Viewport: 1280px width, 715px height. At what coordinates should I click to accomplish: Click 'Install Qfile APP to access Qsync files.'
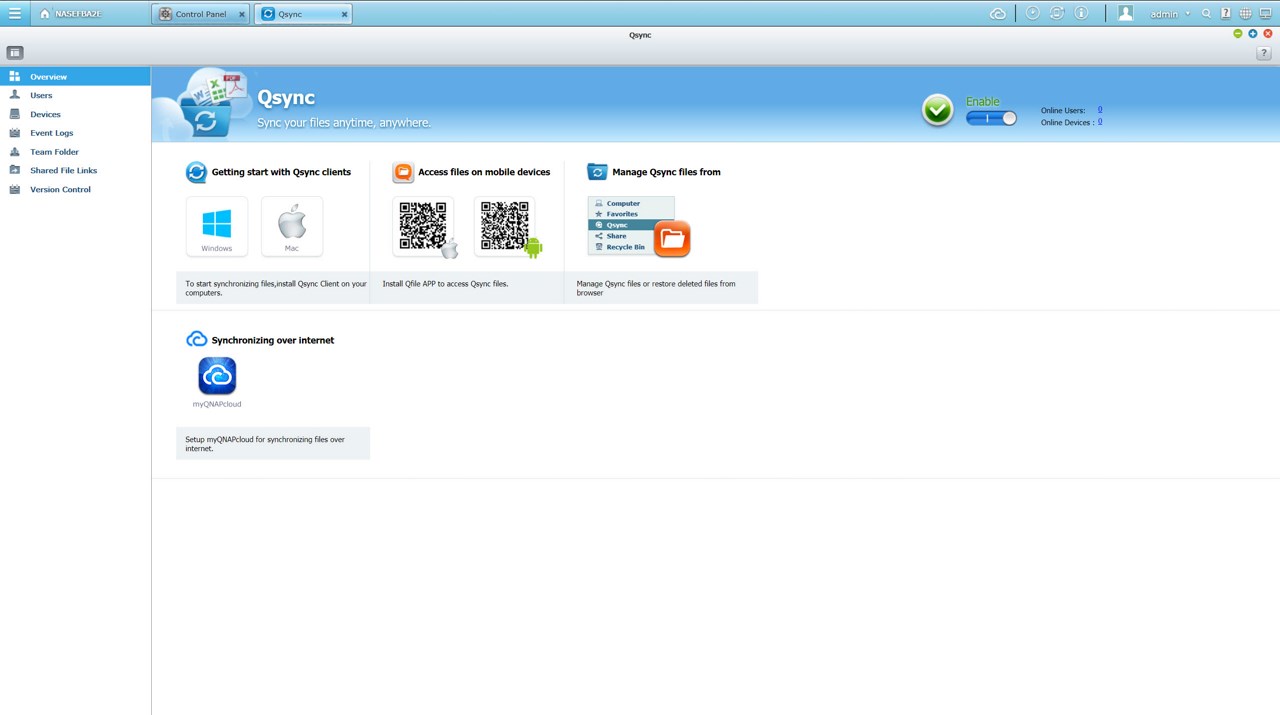(x=445, y=284)
